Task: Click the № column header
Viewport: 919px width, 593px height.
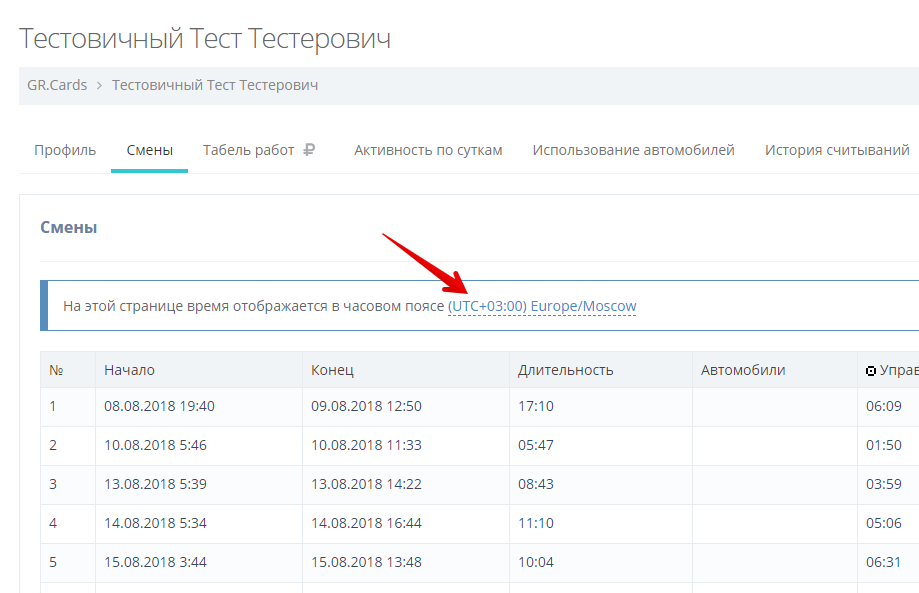Action: tap(57, 370)
